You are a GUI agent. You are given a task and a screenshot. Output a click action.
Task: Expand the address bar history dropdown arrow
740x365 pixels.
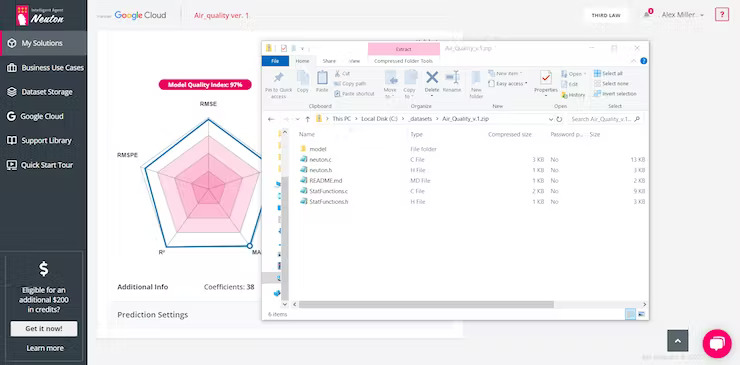pyautogui.click(x=551, y=119)
